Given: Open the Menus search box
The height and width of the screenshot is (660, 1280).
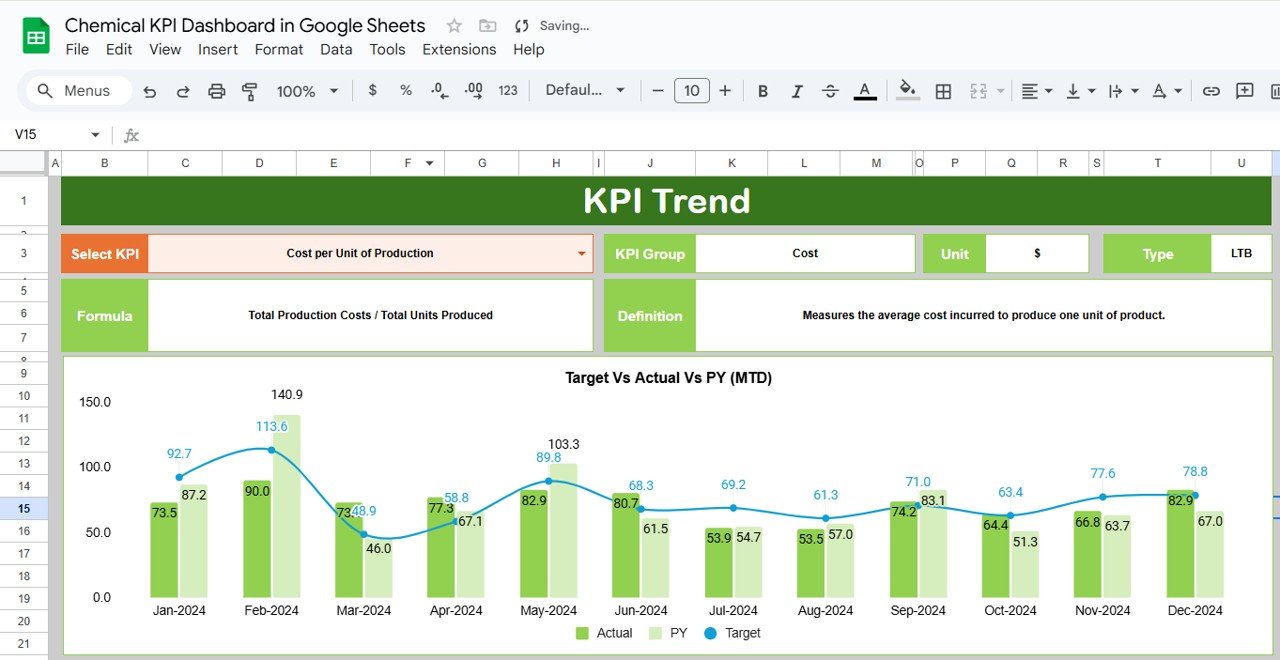Looking at the screenshot, I should click(x=79, y=91).
